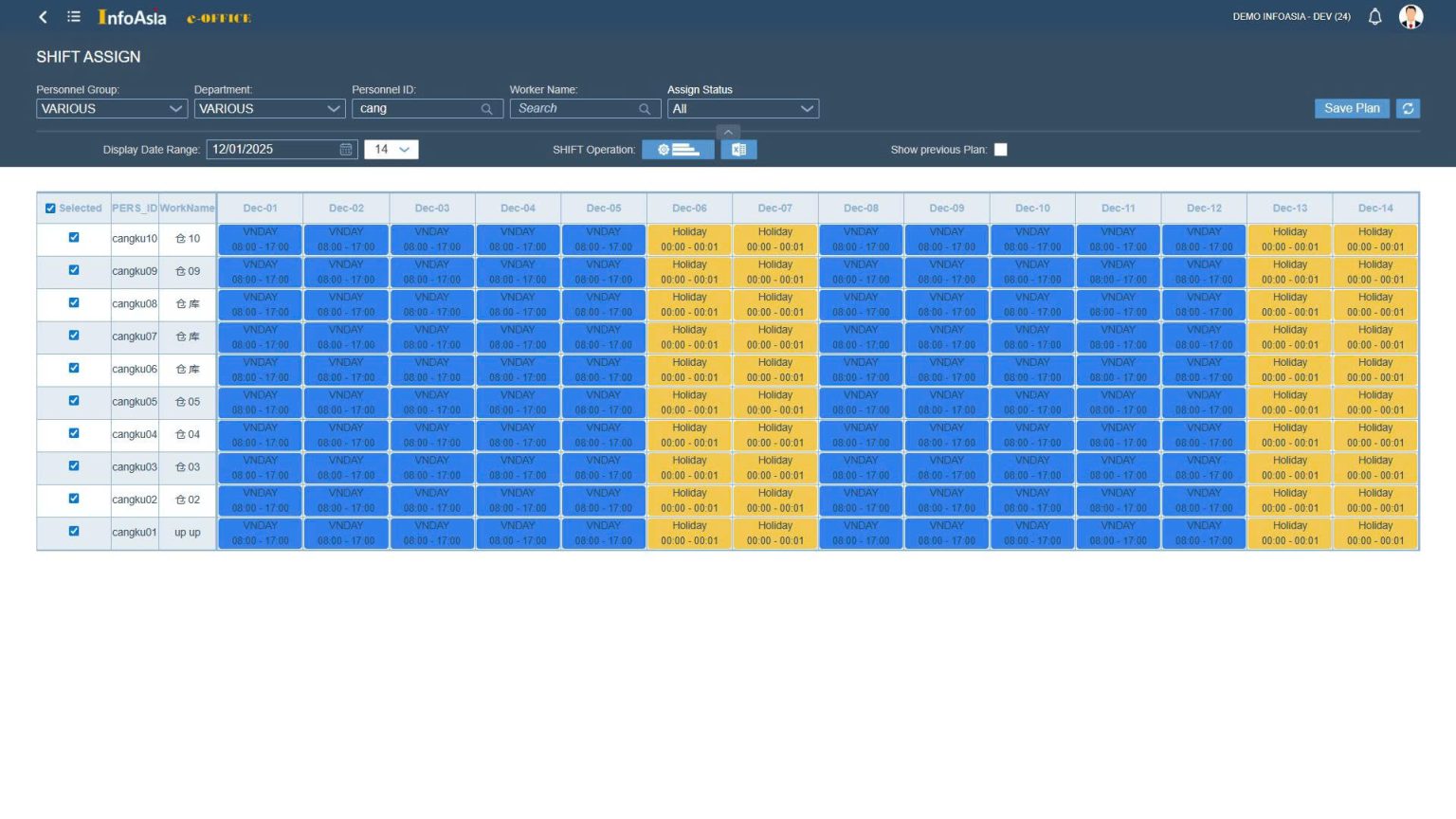Uncheck the Selected header checkbox

[x=50, y=209]
